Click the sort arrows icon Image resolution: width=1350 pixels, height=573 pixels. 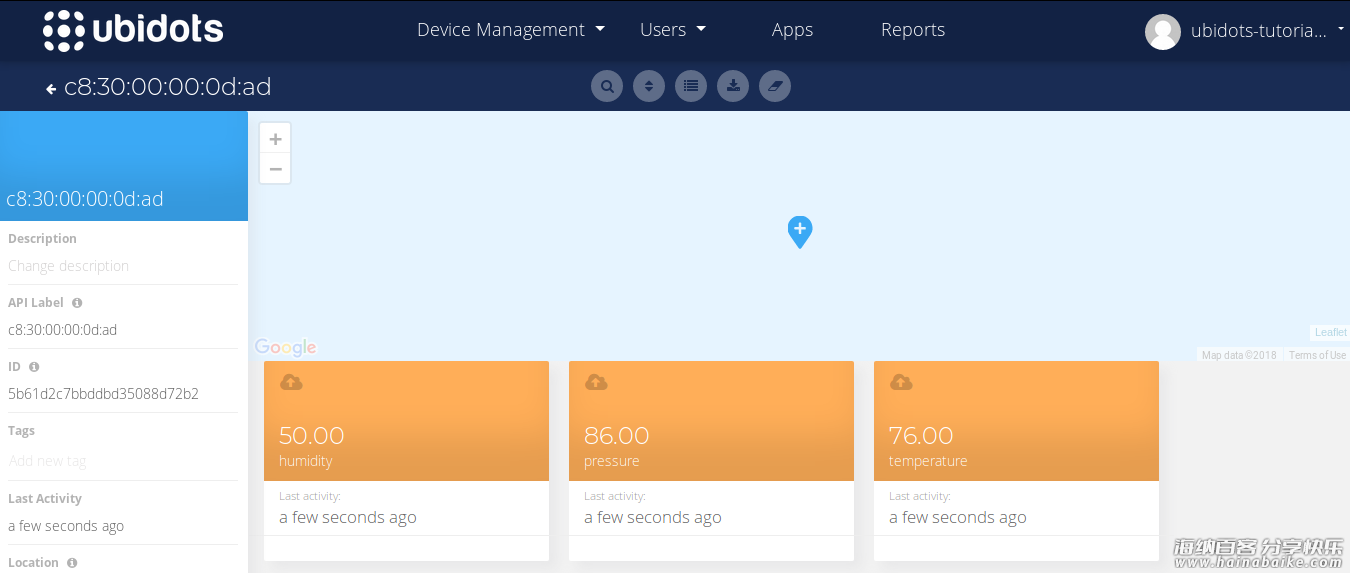point(649,86)
